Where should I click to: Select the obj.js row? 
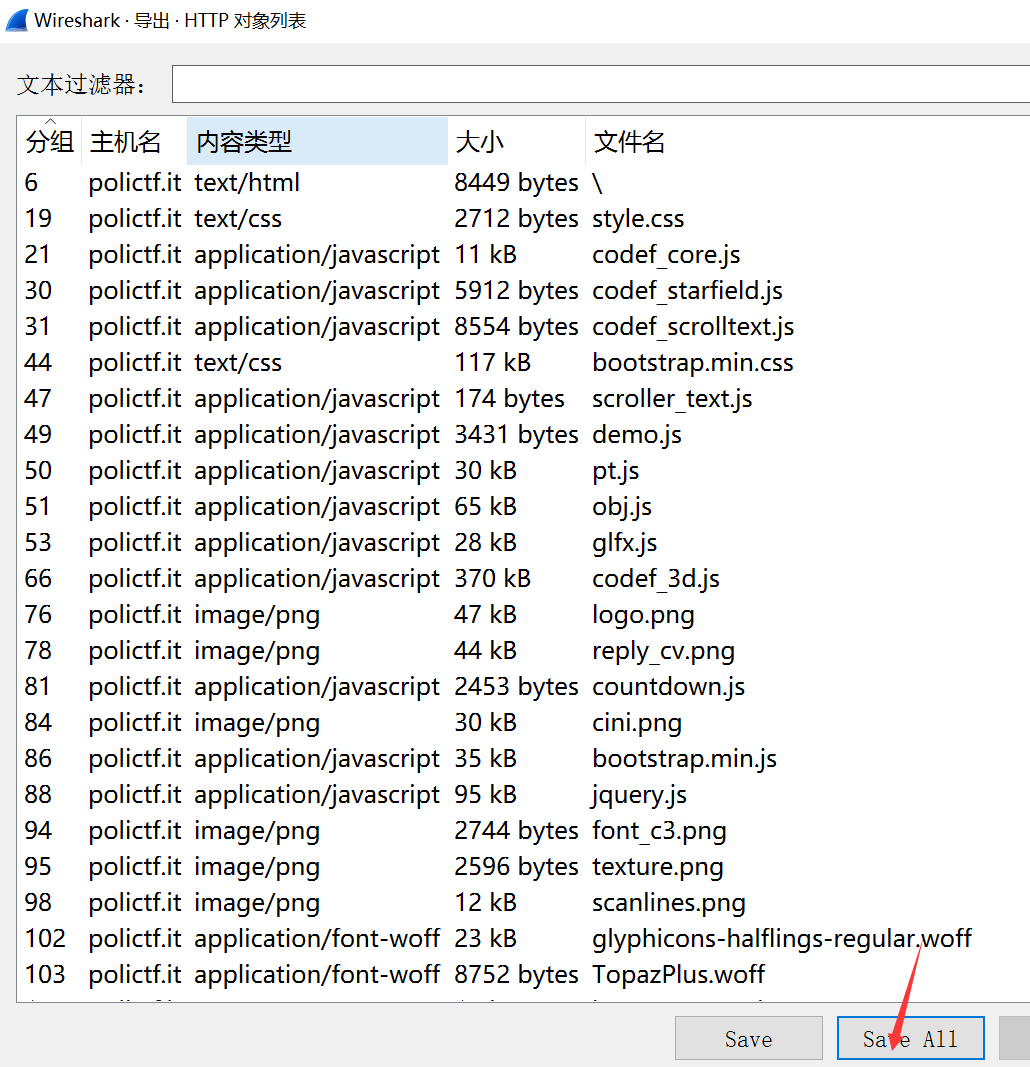(x=523, y=506)
